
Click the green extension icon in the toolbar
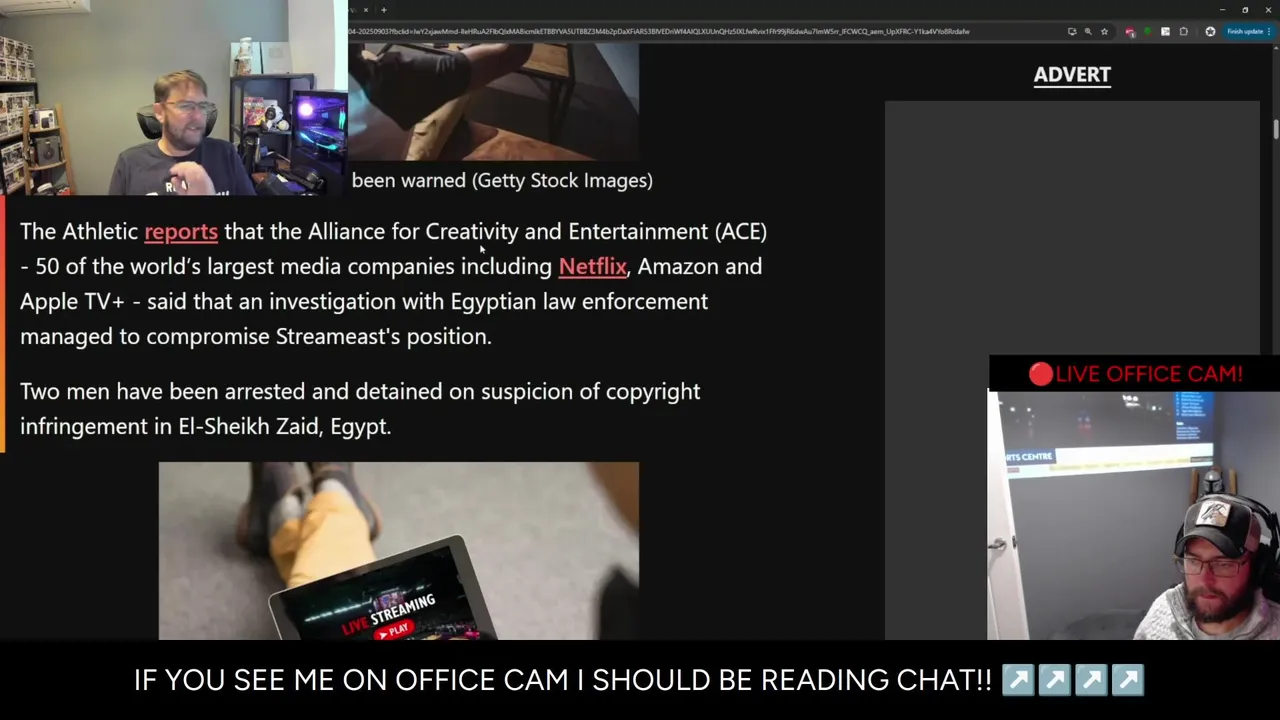coord(1148,32)
